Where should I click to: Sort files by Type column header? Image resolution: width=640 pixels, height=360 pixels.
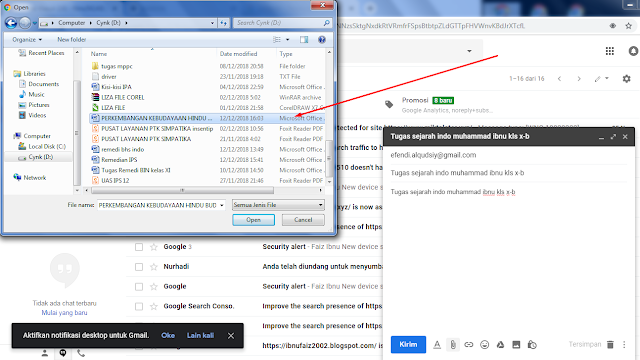[286, 54]
